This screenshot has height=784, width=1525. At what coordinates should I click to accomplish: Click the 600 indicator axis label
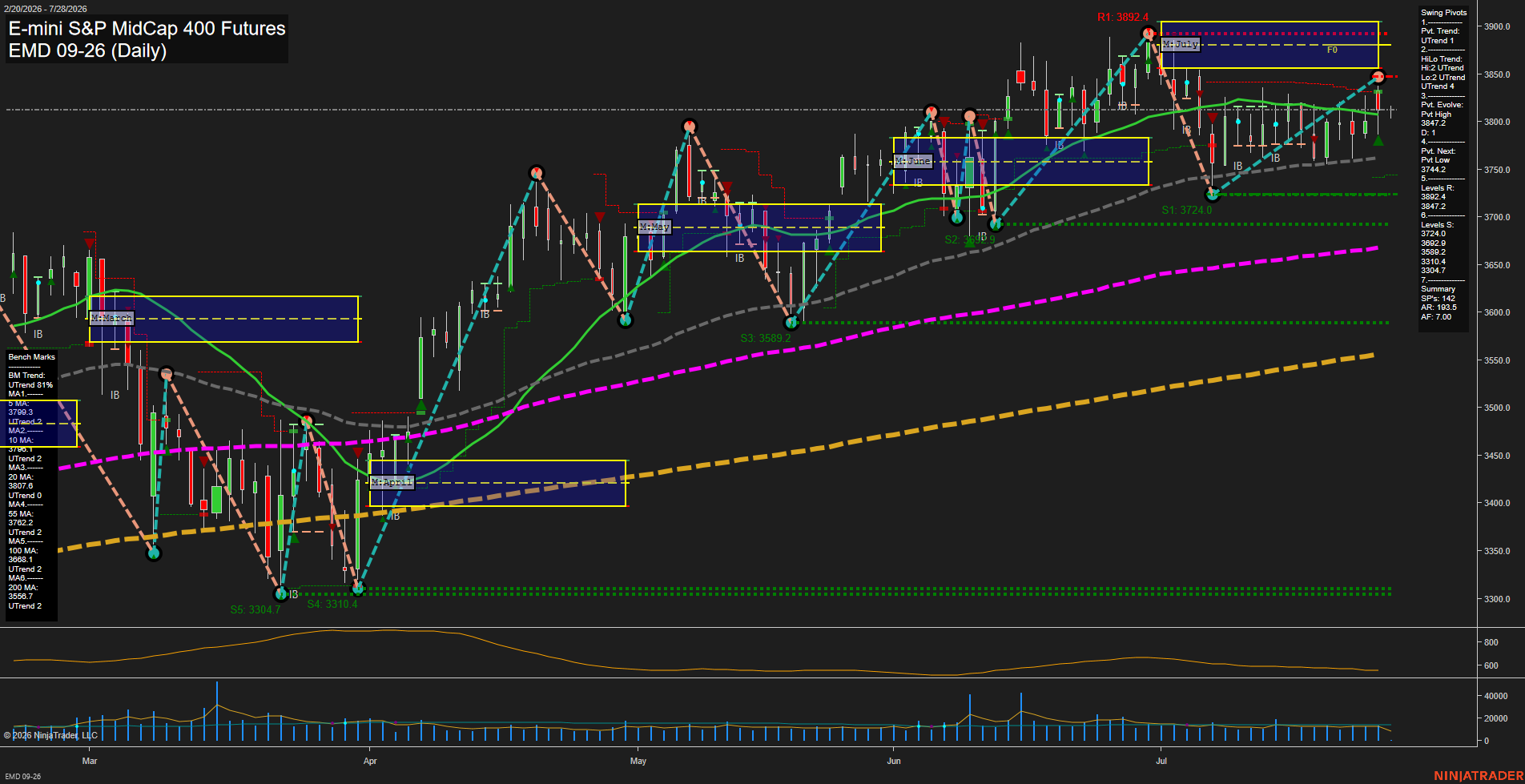(1491, 665)
